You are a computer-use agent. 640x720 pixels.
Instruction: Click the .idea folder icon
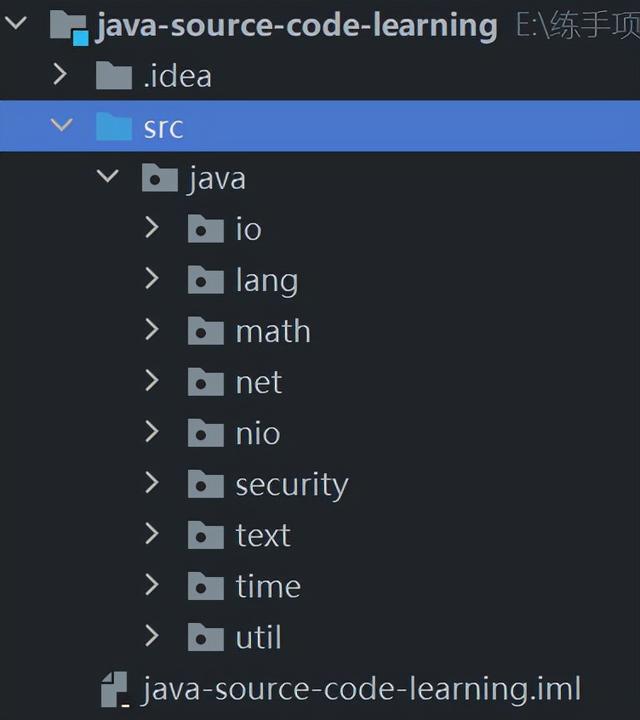114,75
